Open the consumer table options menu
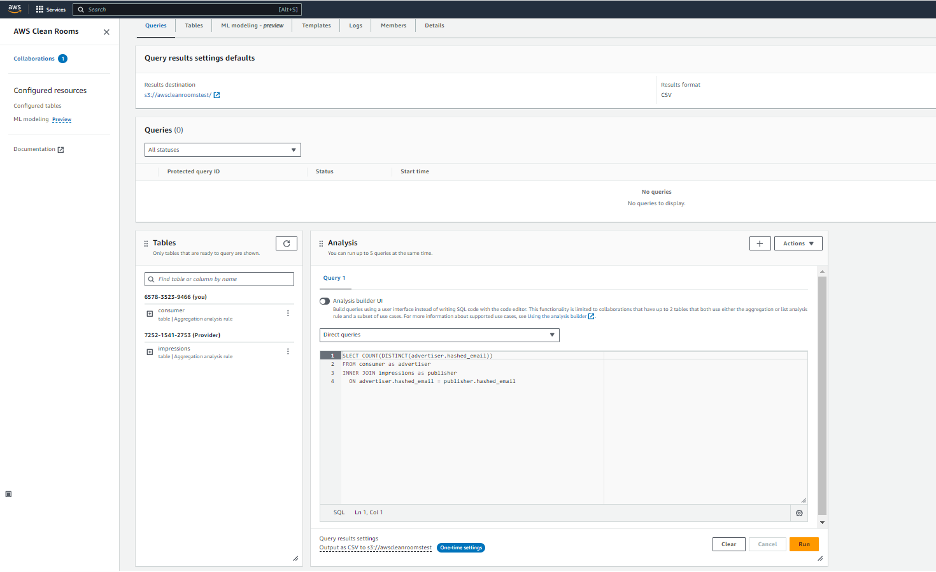The width and height of the screenshot is (936, 572). (288, 313)
